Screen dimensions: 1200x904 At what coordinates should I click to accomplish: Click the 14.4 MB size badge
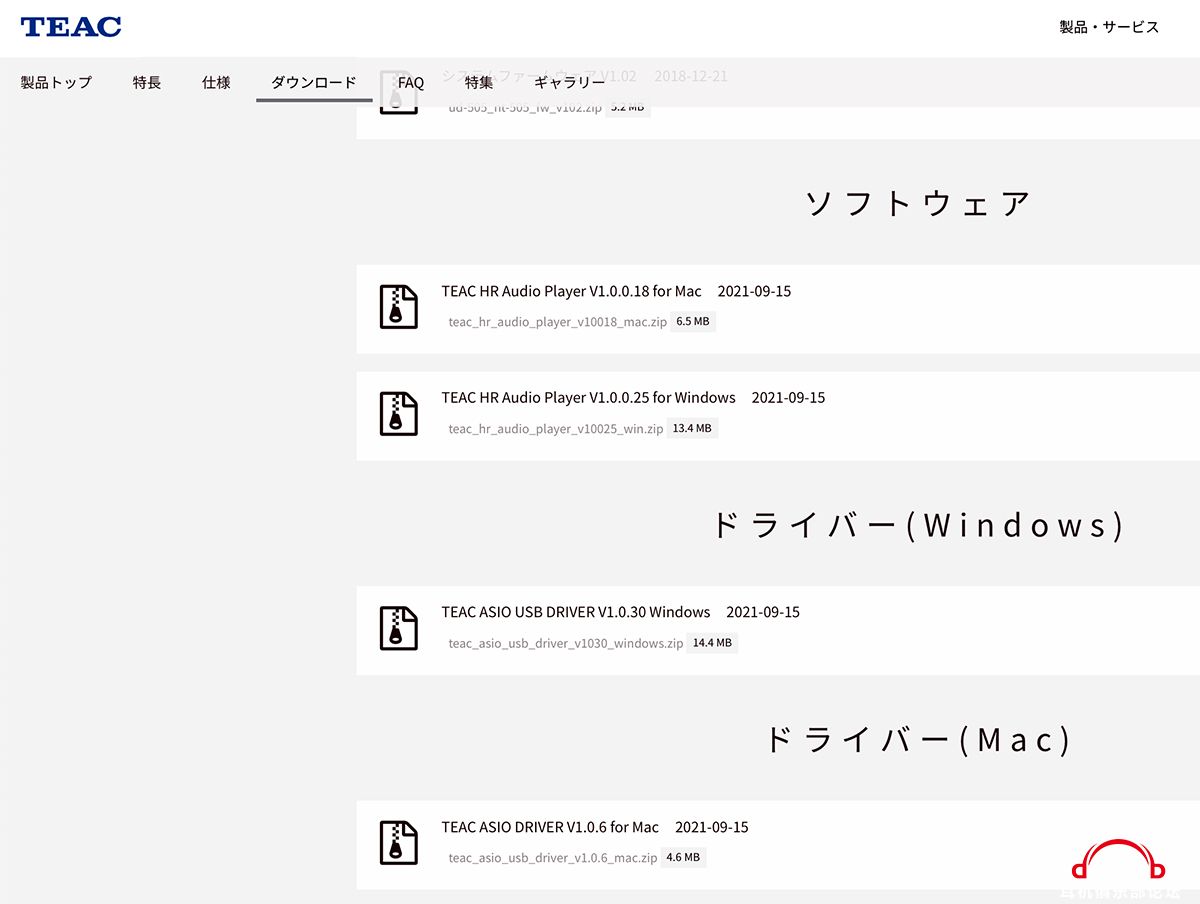click(712, 643)
